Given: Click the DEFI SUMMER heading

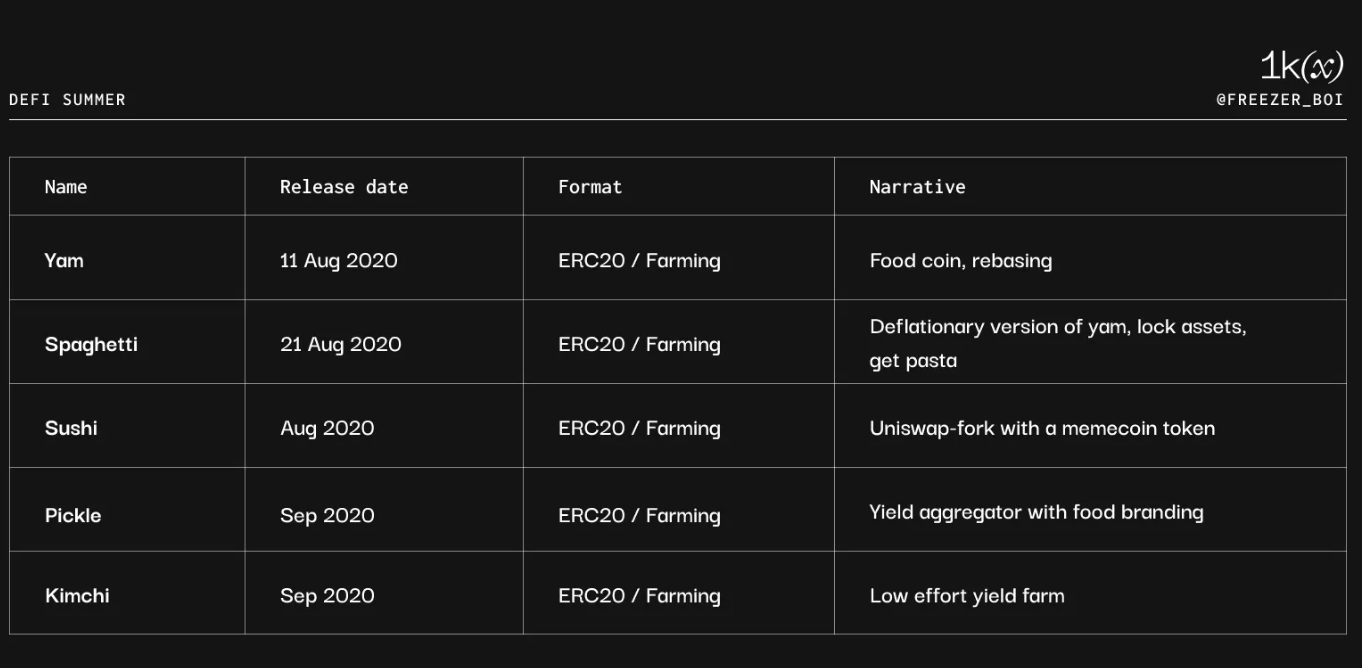Looking at the screenshot, I should 67,100.
